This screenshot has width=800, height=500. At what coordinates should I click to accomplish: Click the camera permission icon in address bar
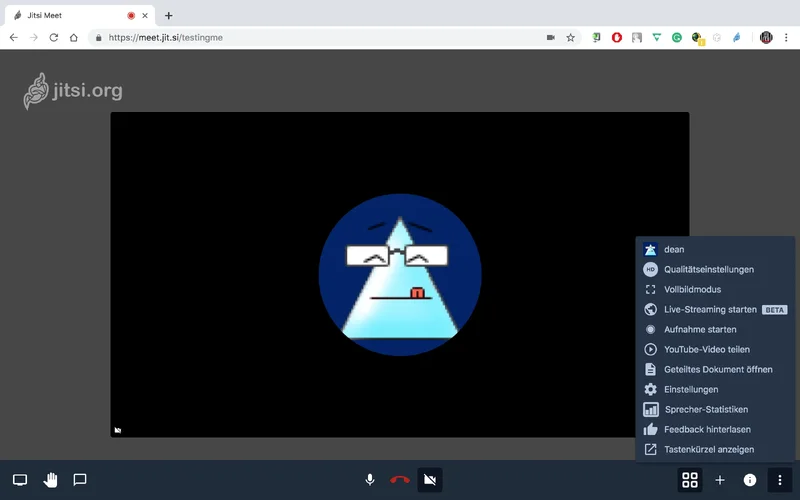coord(551,37)
